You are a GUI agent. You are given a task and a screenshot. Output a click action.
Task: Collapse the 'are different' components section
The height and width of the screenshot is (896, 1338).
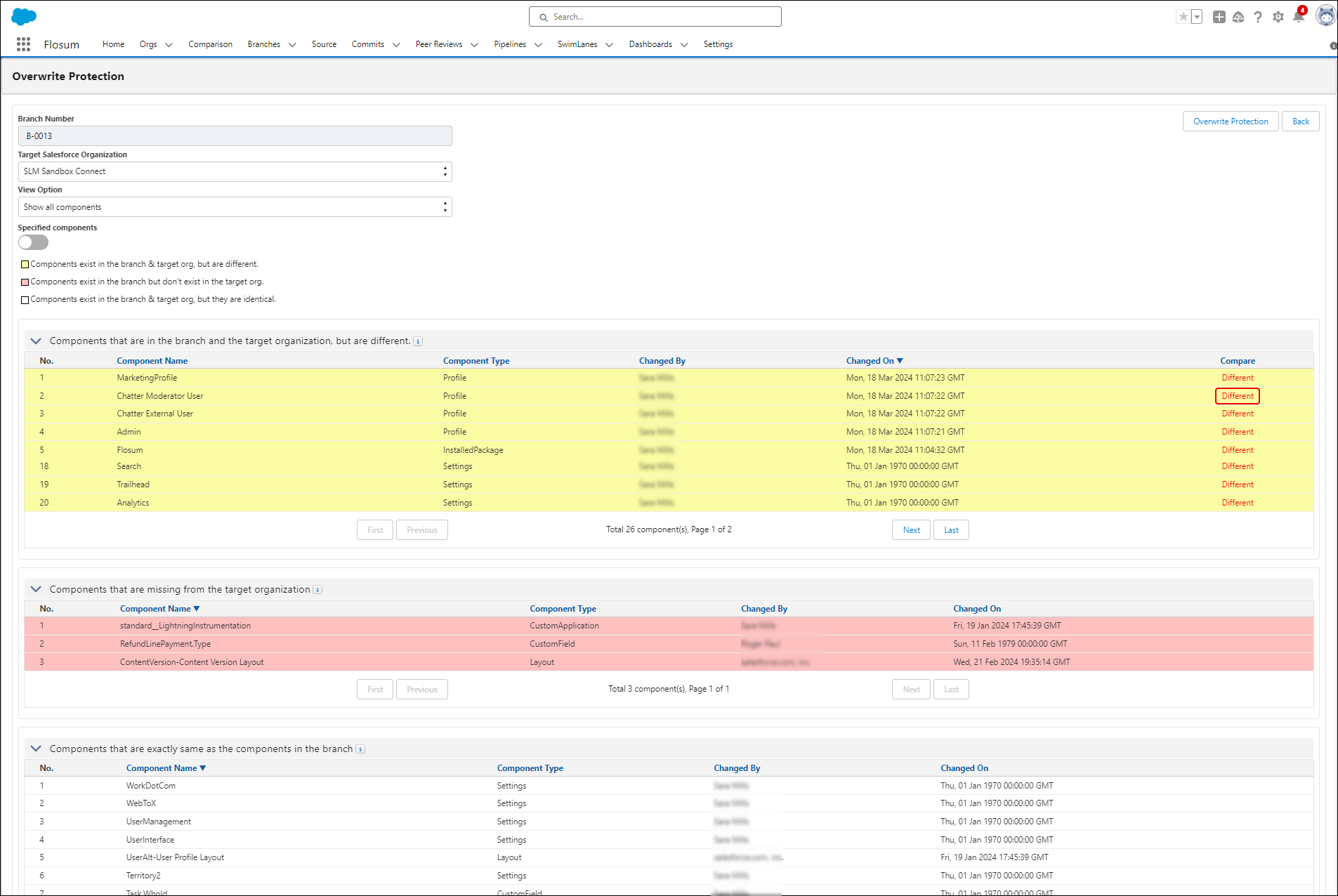coord(36,341)
